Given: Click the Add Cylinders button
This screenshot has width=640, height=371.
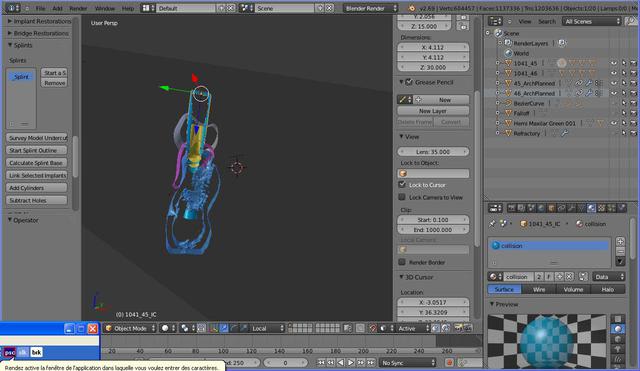Looking at the screenshot, I should point(37,188).
